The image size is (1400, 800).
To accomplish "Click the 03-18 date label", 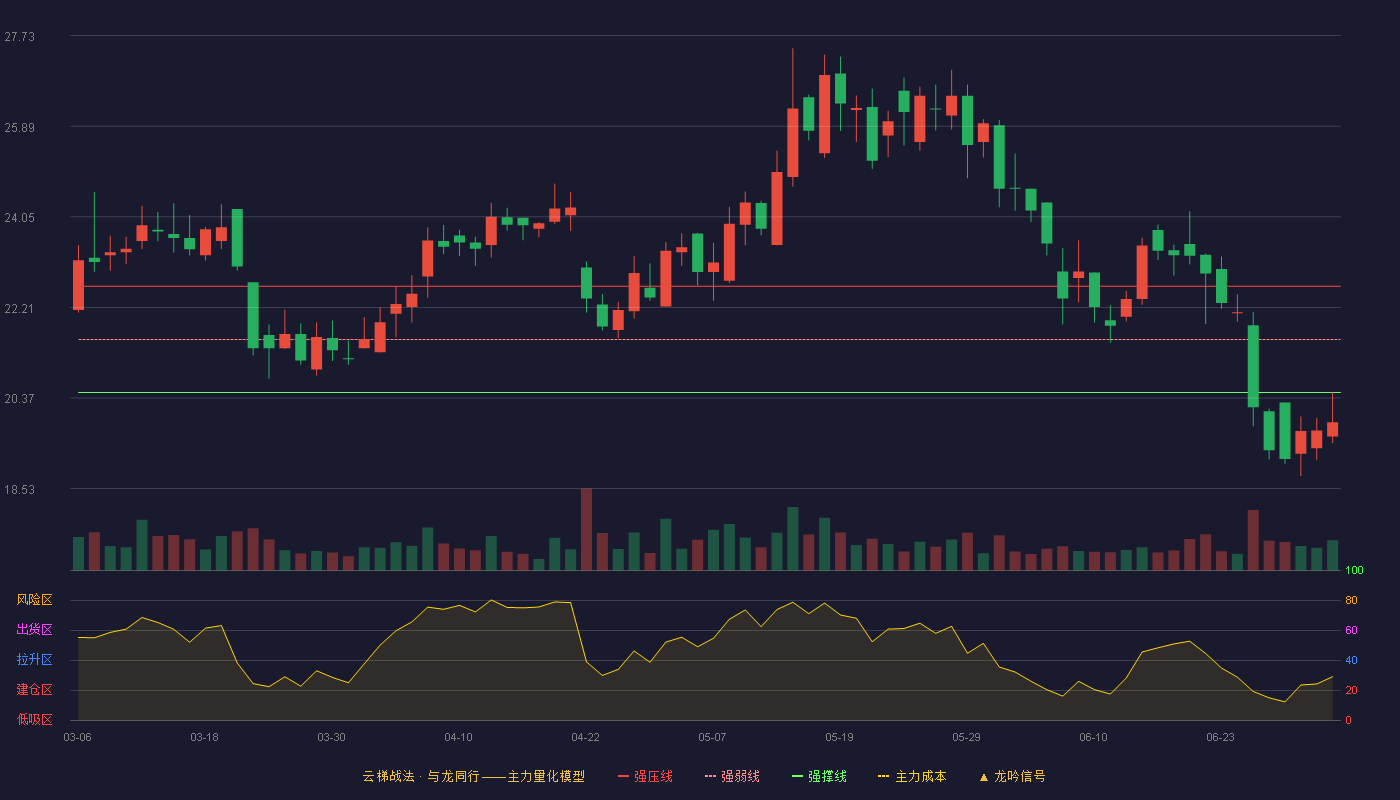I will pyautogui.click(x=205, y=737).
